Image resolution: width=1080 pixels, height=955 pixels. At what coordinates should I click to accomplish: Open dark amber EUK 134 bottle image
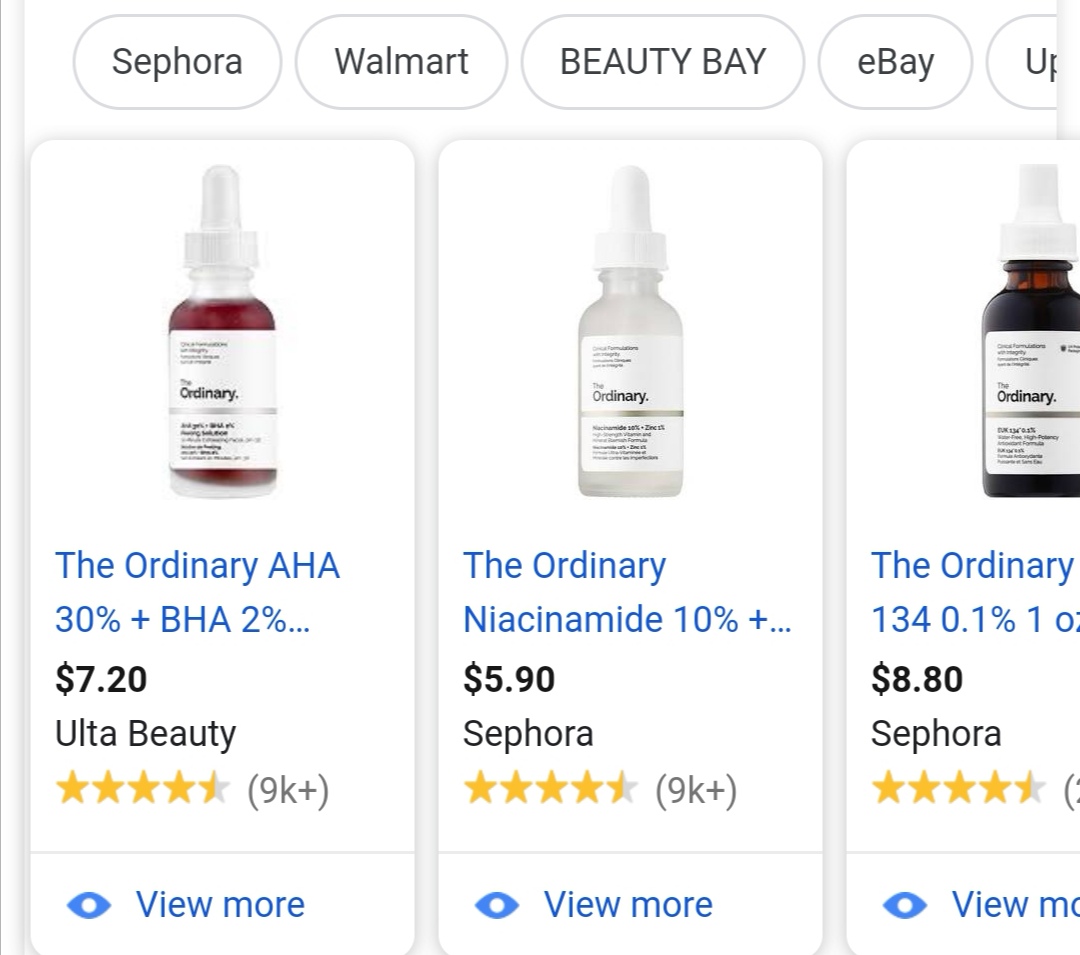point(1030,335)
